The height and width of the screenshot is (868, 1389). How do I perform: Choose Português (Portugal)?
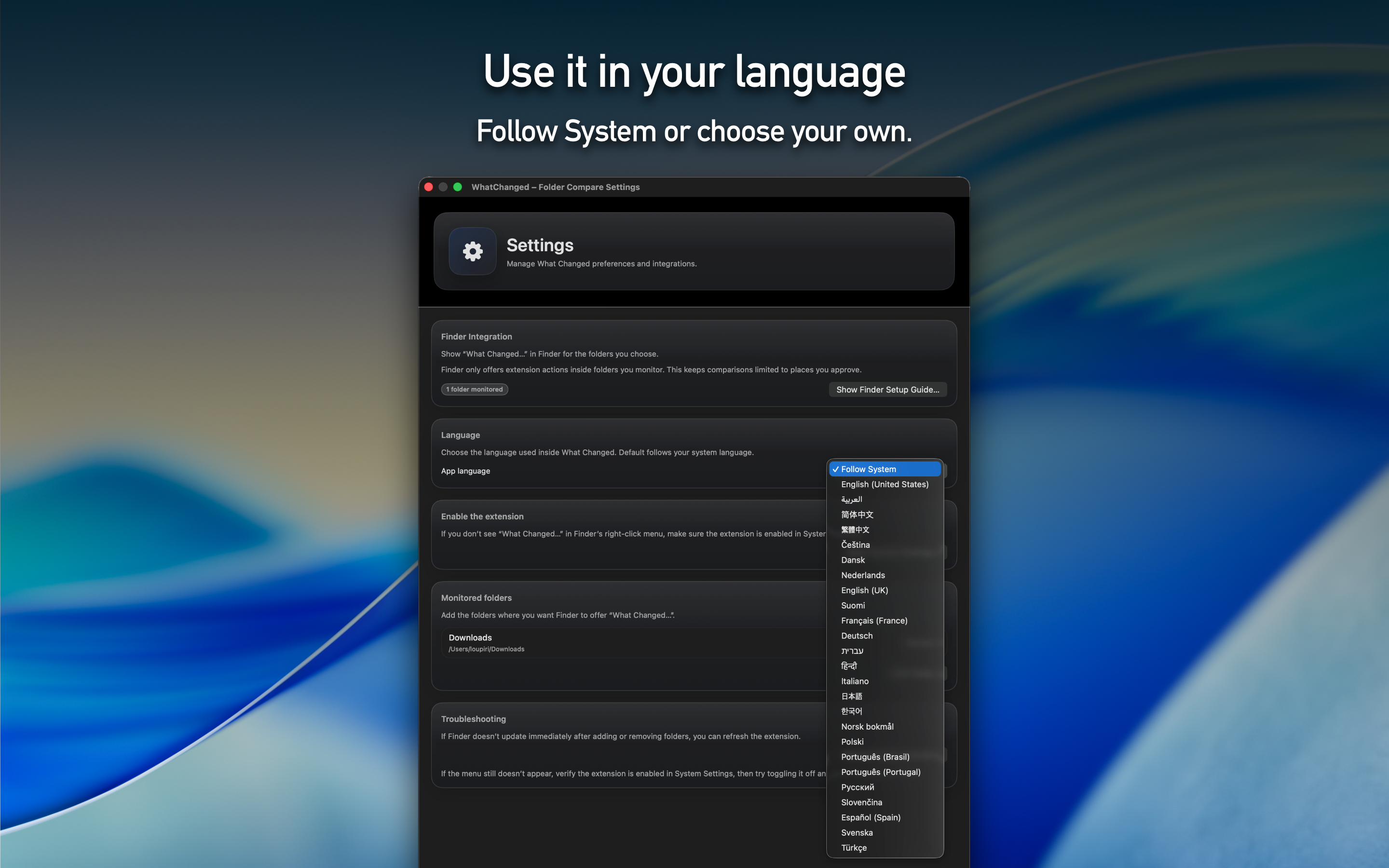click(885, 772)
